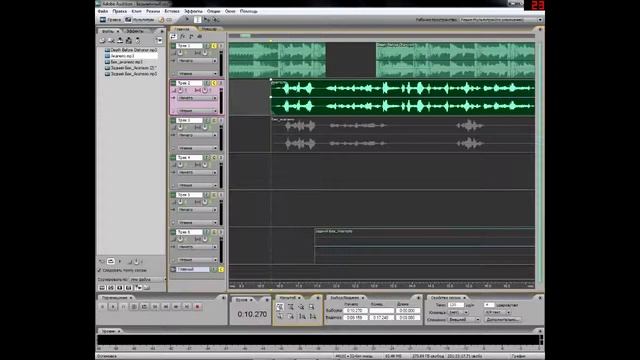Open the Клип menu
Viewport: 640px width, 360px height.
tap(137, 11)
